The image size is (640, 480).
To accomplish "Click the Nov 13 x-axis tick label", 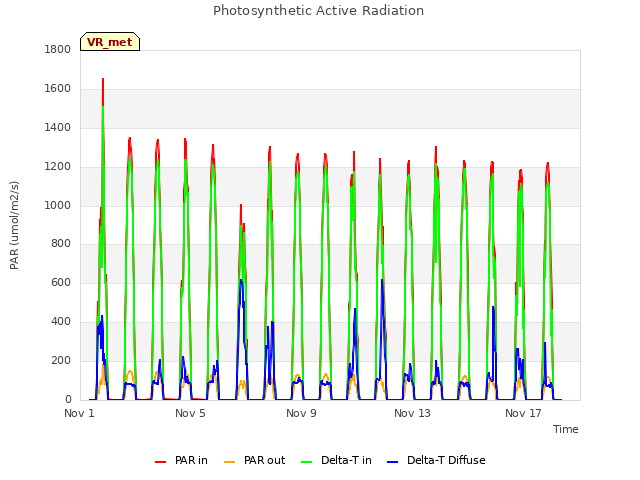I will coord(412,413).
